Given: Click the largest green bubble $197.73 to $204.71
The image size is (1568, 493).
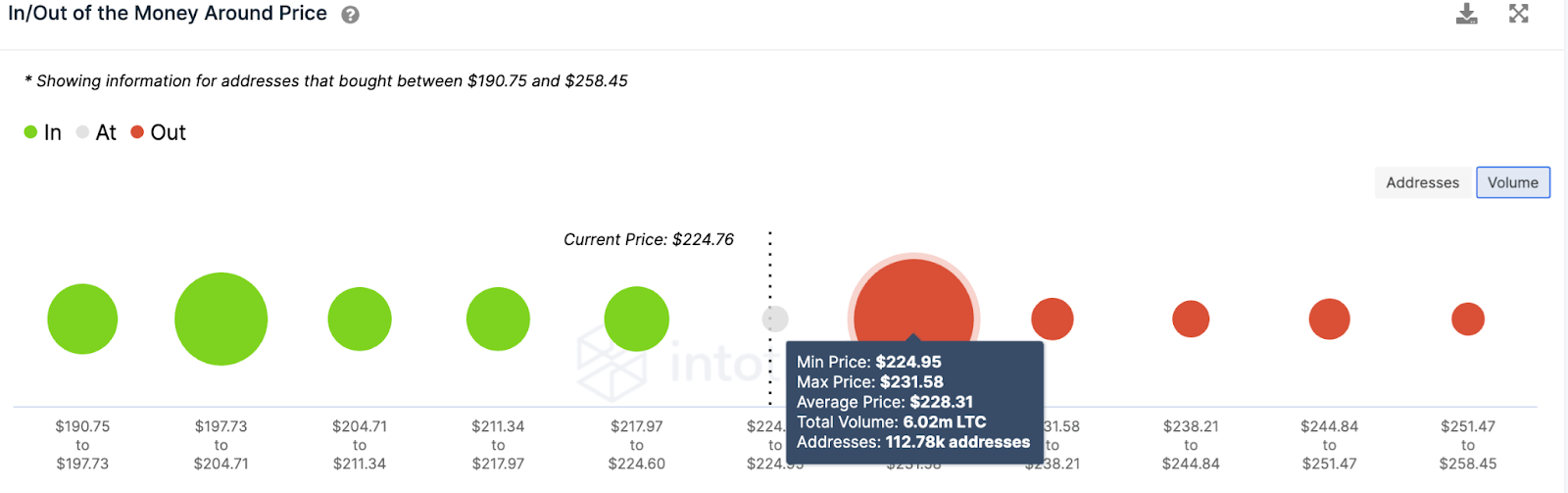Looking at the screenshot, I should (x=220, y=319).
